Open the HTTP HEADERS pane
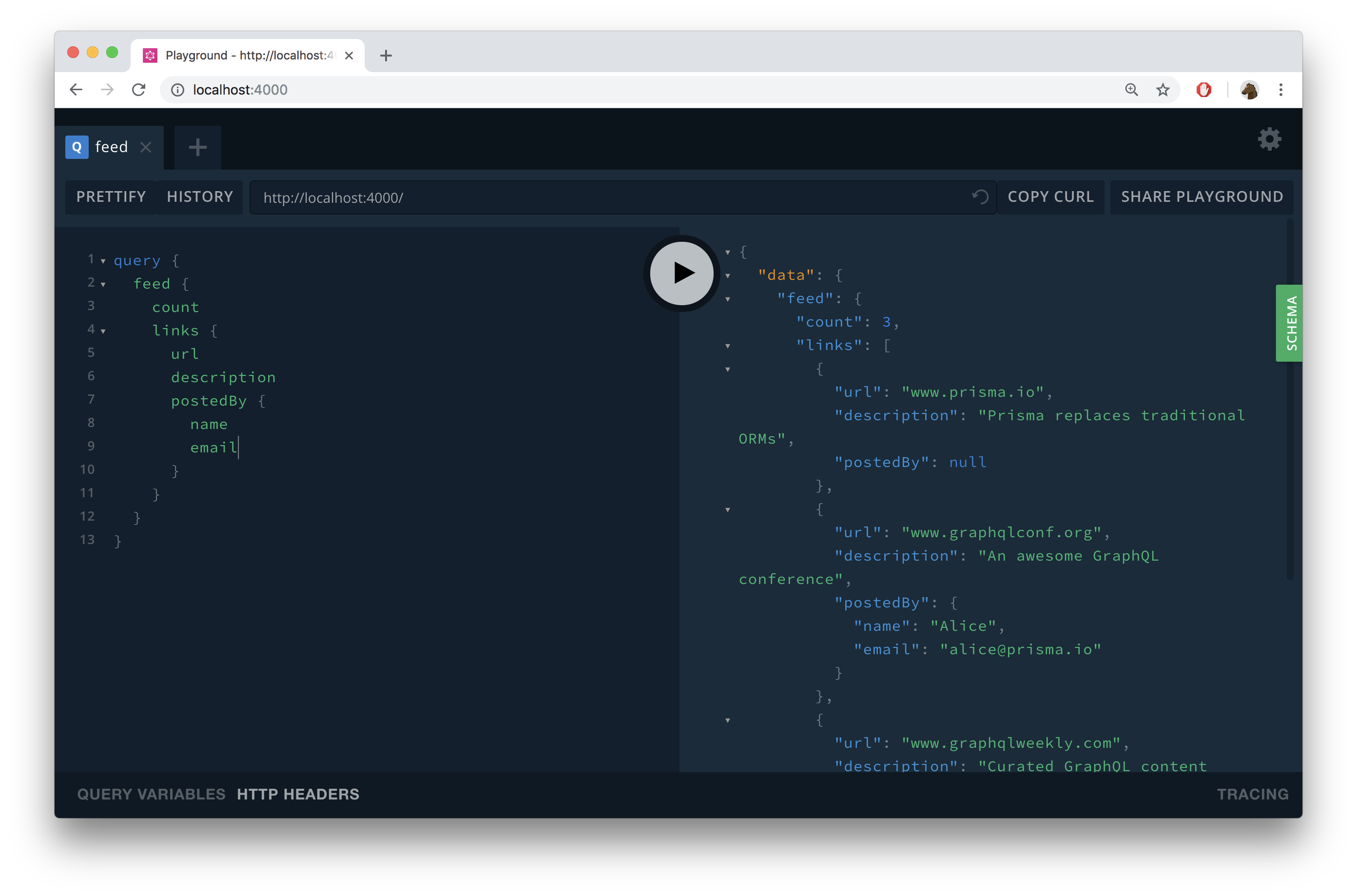 (x=298, y=794)
